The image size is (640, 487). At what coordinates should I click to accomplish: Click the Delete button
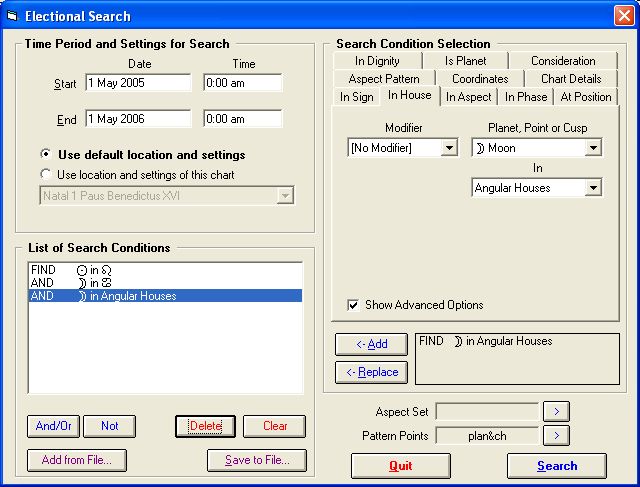click(x=205, y=426)
